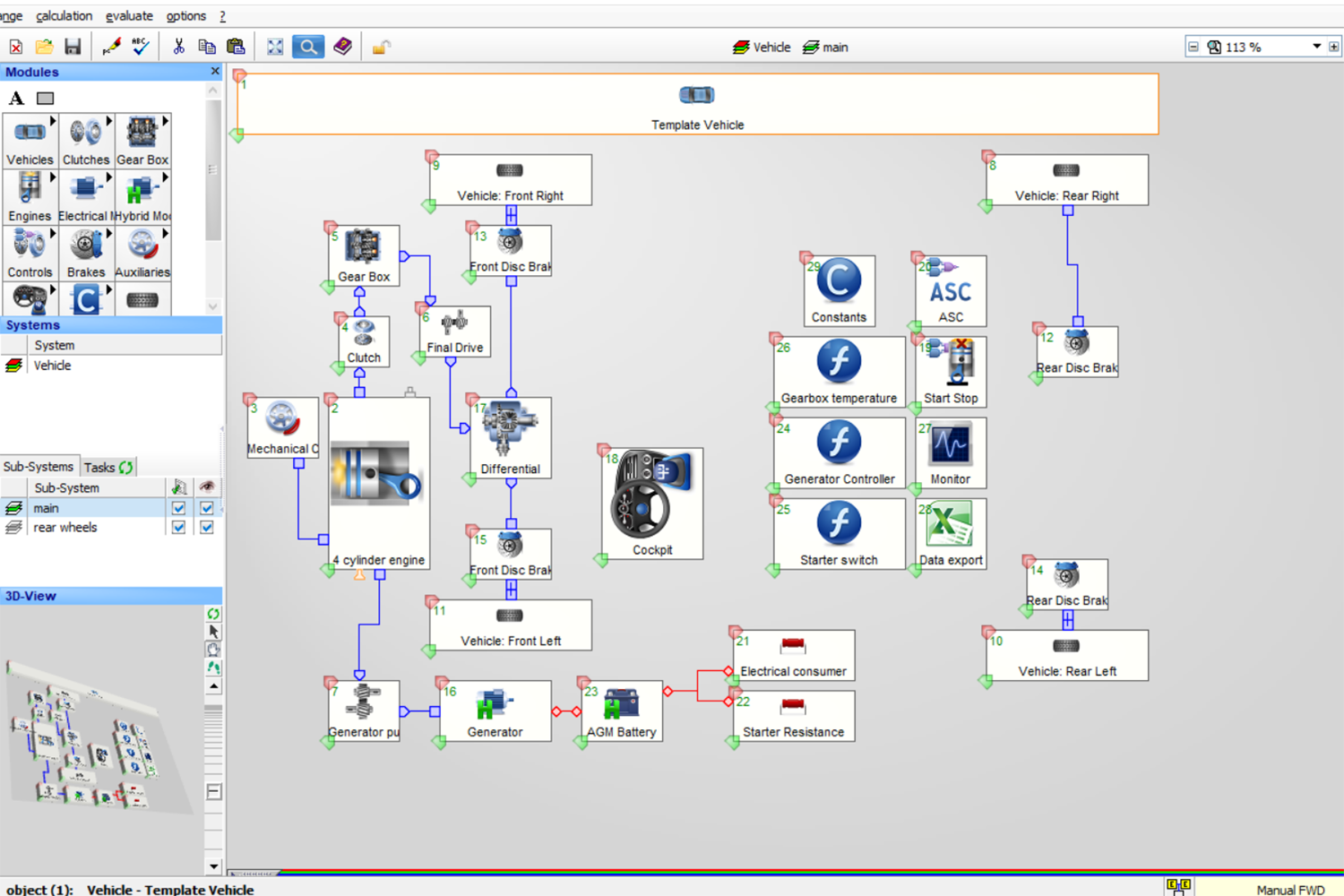Open the calculation menu
The width and height of the screenshot is (1344, 896).
click(x=64, y=16)
